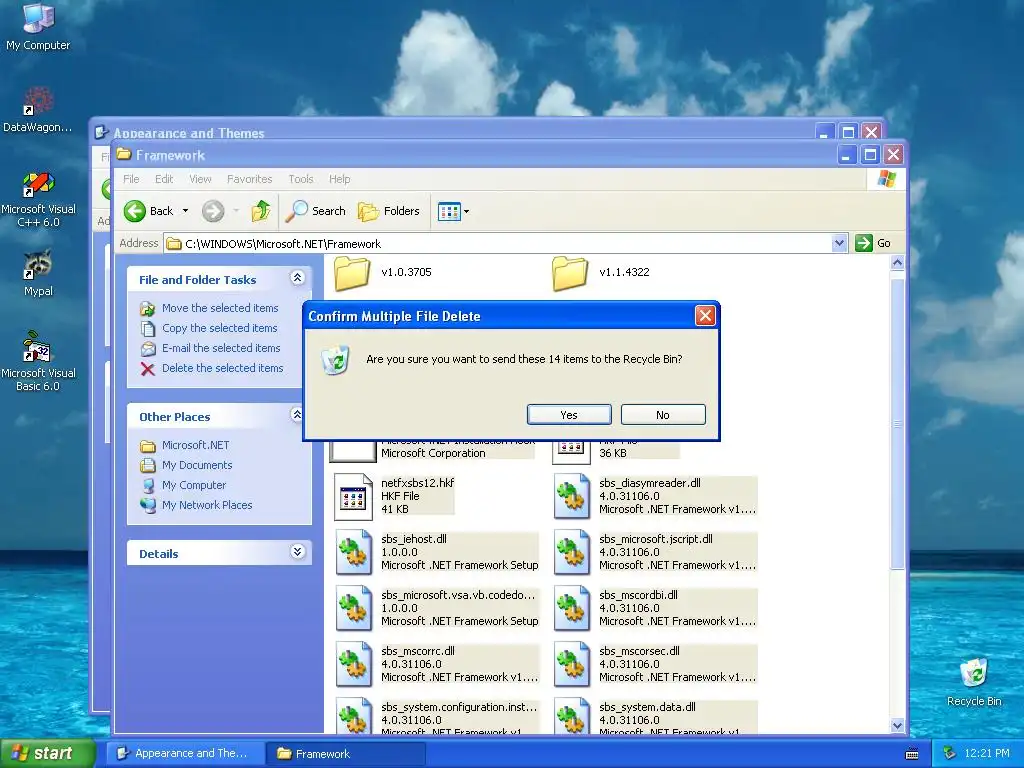Select the sbs_system.data.dll file icon
Image resolution: width=1024 pixels, height=768 pixels.
(572, 716)
